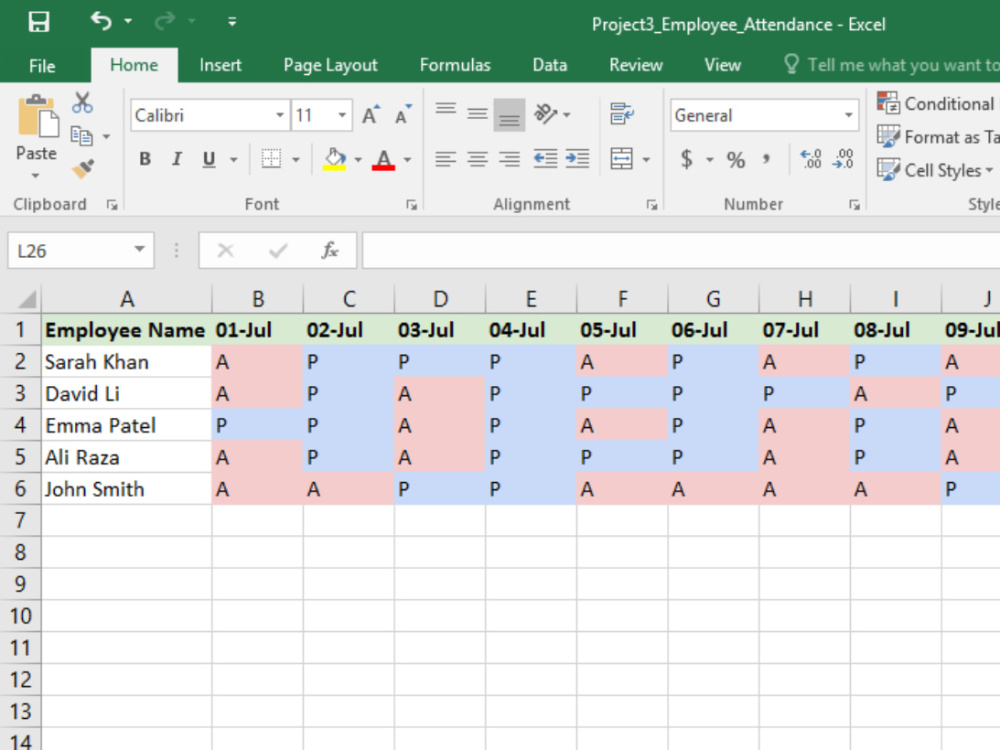
Task: Click the Select All corner triangle
Action: (26, 299)
